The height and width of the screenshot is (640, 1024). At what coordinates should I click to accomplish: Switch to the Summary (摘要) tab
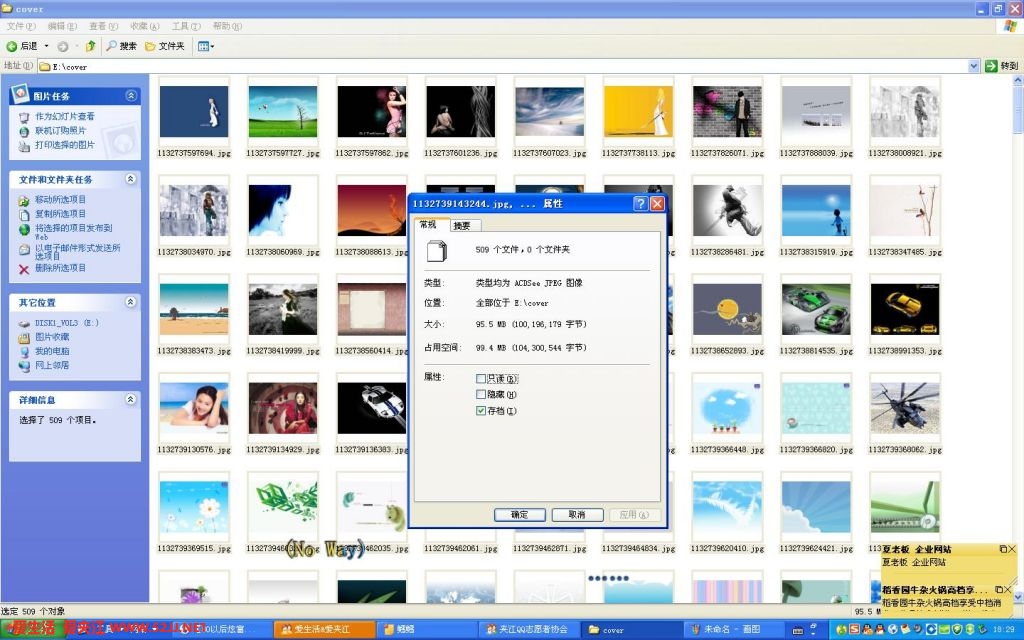[x=461, y=225]
